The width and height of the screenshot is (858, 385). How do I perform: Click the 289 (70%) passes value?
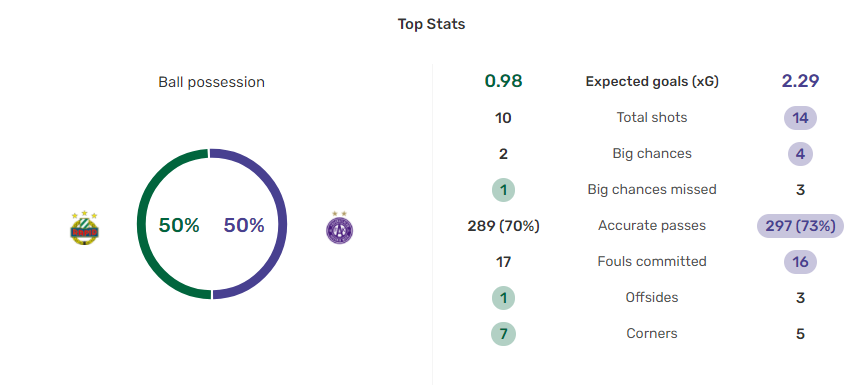point(503,226)
